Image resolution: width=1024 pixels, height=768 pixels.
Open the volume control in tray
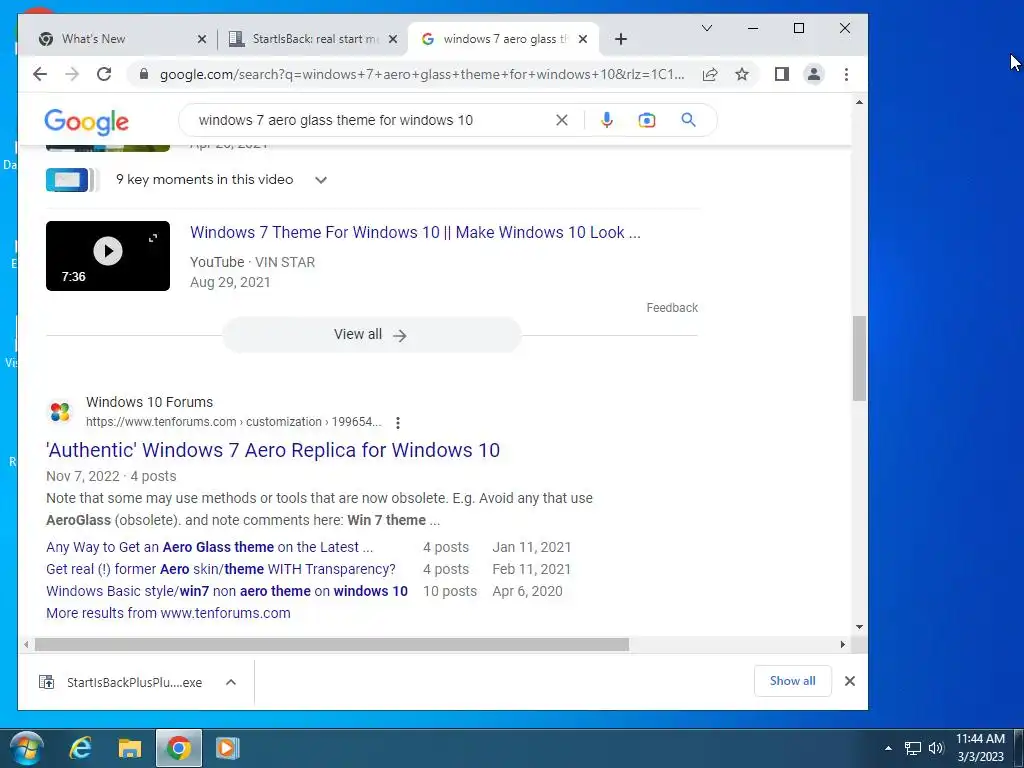pos(936,748)
